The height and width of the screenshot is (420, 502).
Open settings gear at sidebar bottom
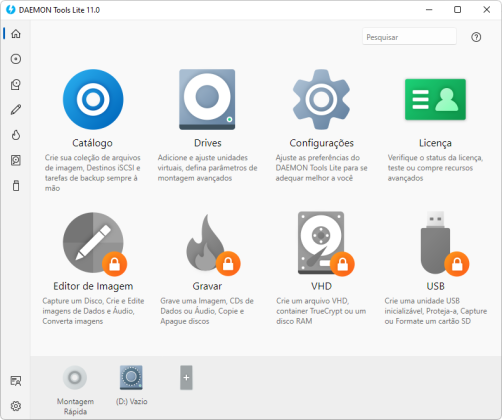tap(16, 406)
